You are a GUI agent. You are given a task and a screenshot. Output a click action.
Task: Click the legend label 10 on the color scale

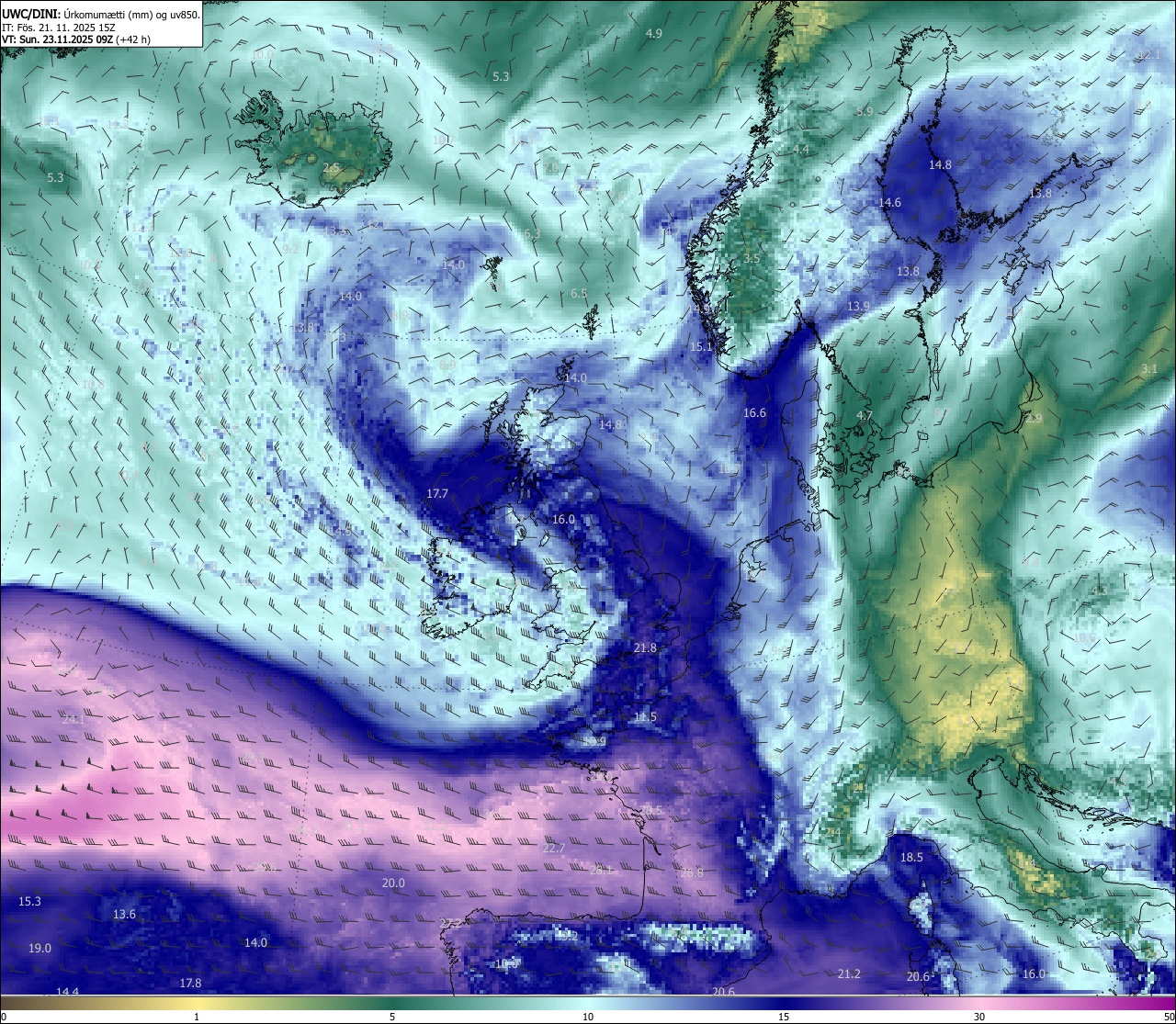click(x=587, y=1017)
